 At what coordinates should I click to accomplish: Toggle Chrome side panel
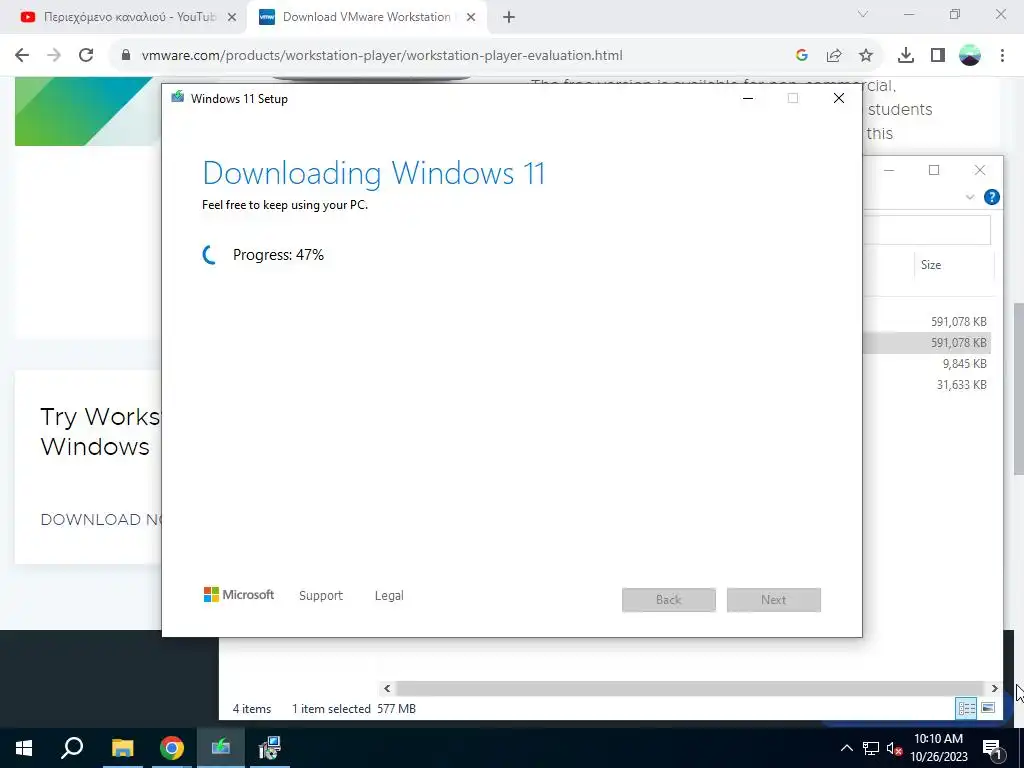(938, 56)
